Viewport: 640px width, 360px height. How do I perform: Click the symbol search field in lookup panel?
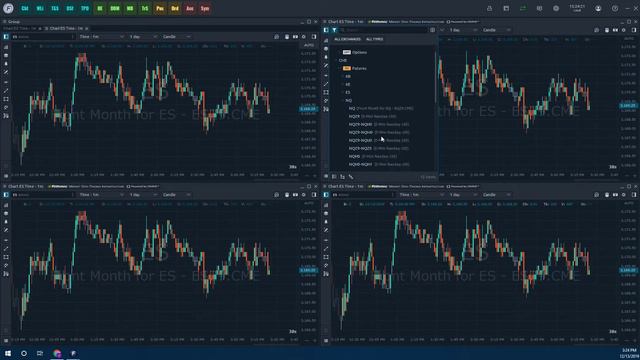[384, 30]
